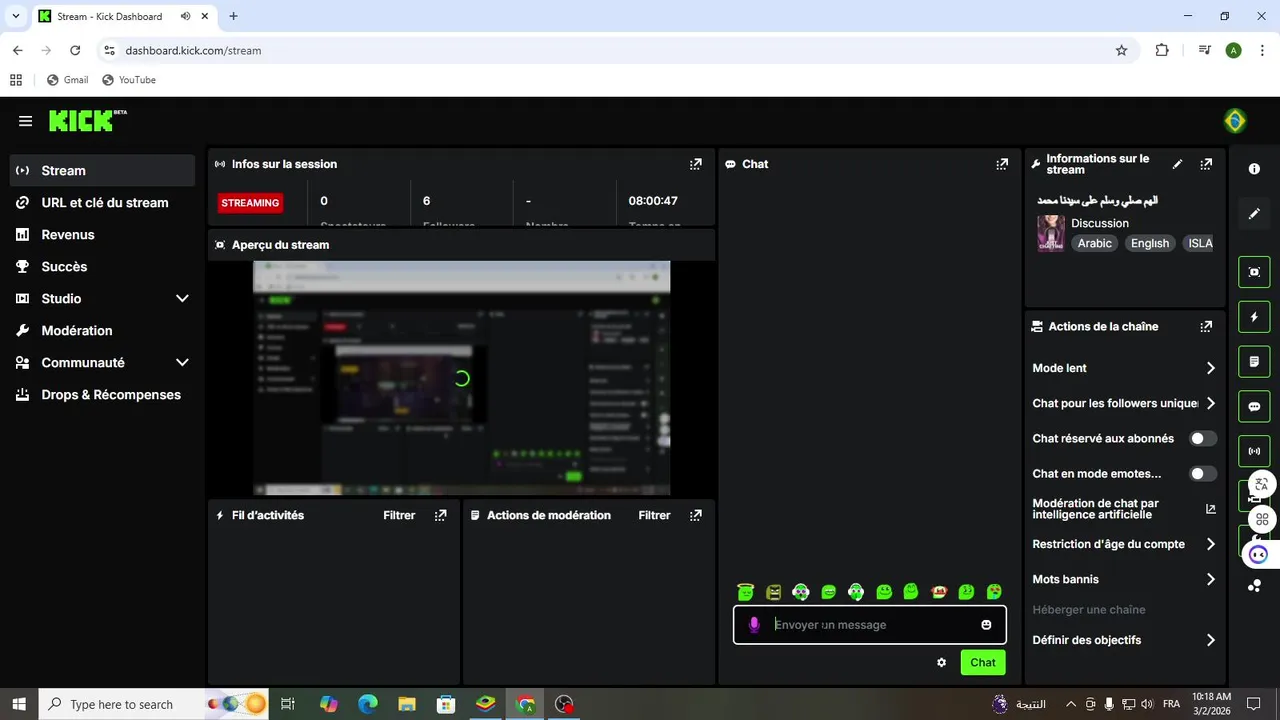Click the floating four-squares grid button

click(1262, 519)
